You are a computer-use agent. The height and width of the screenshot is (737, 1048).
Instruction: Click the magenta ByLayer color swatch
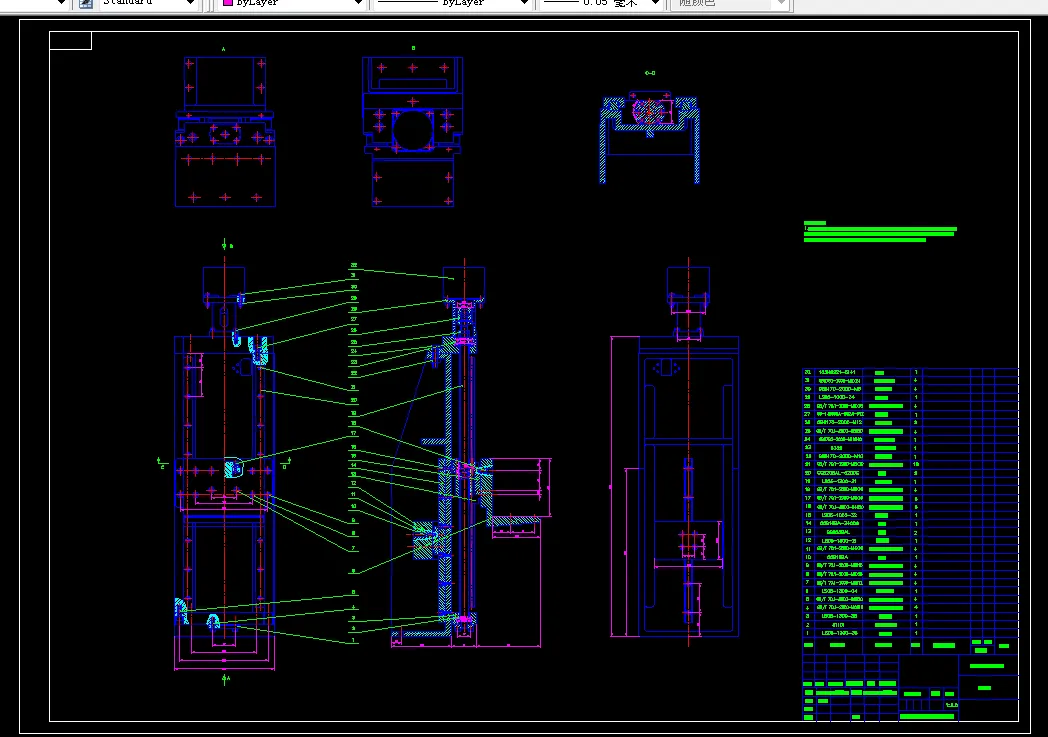[228, 3]
